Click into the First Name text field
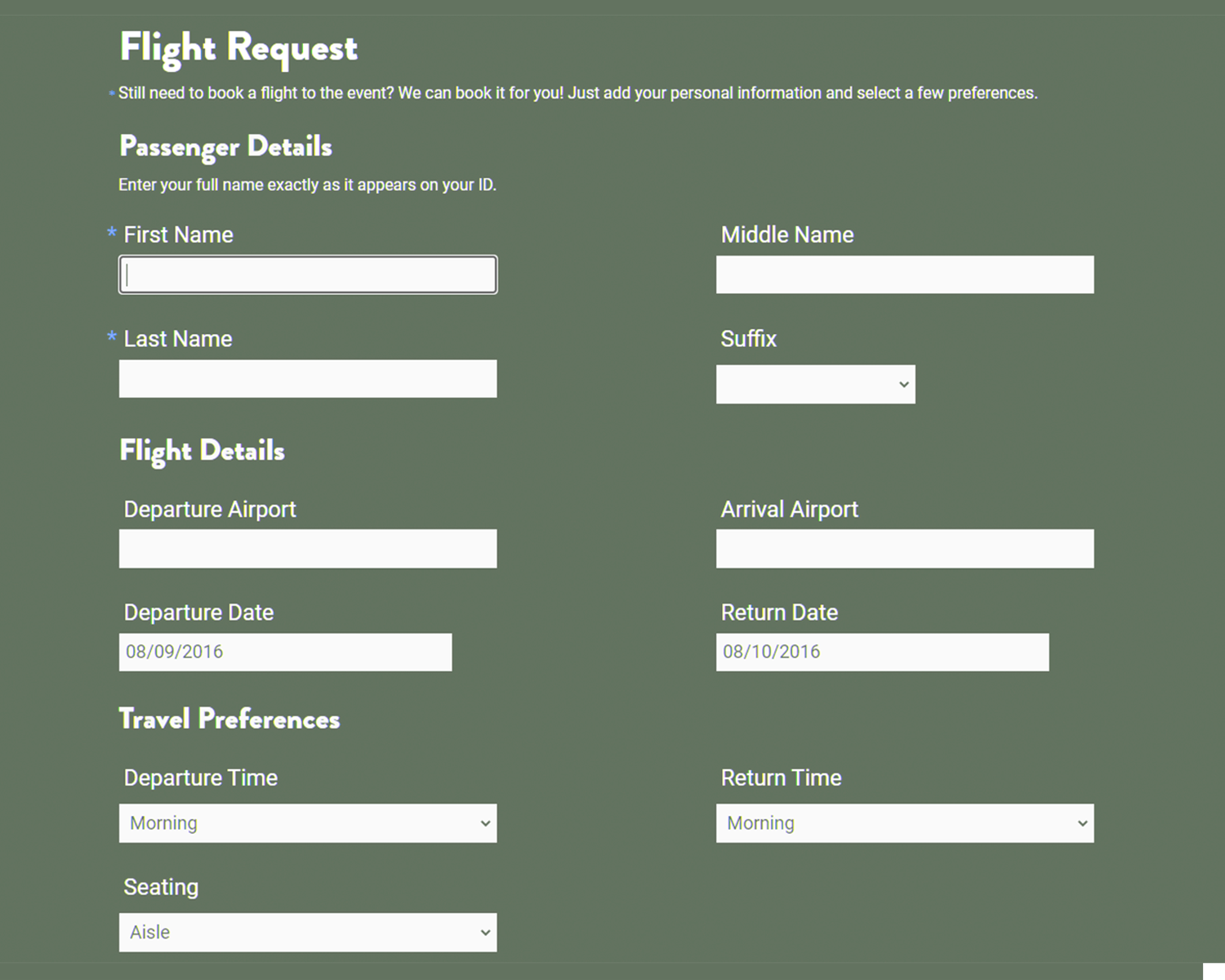The image size is (1225, 980). point(308,275)
